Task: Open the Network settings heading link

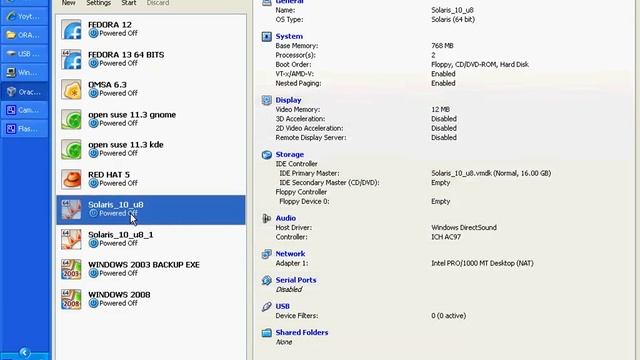Action: (290, 253)
